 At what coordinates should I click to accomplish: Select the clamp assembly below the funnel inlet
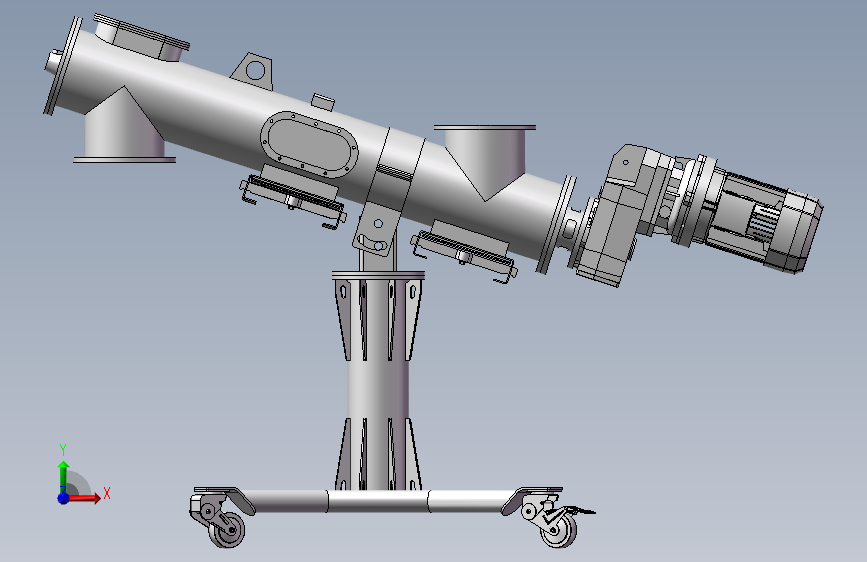pyautogui.click(x=464, y=252)
